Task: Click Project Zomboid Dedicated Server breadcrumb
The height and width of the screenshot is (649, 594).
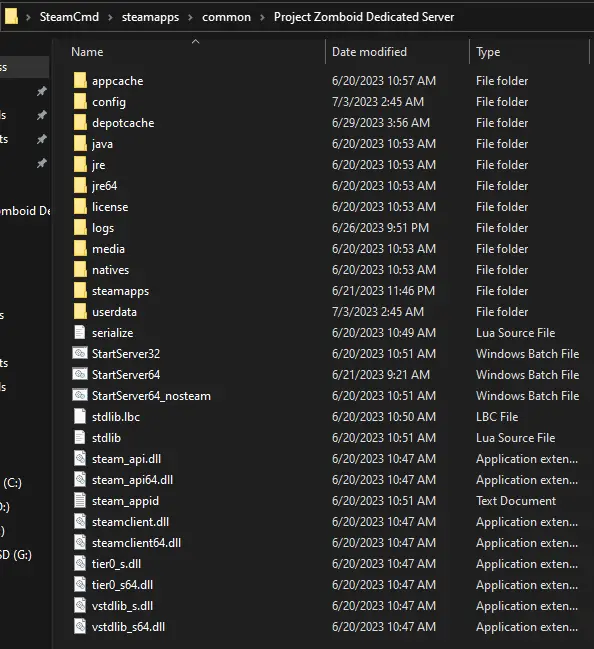Action: pyautogui.click(x=364, y=17)
